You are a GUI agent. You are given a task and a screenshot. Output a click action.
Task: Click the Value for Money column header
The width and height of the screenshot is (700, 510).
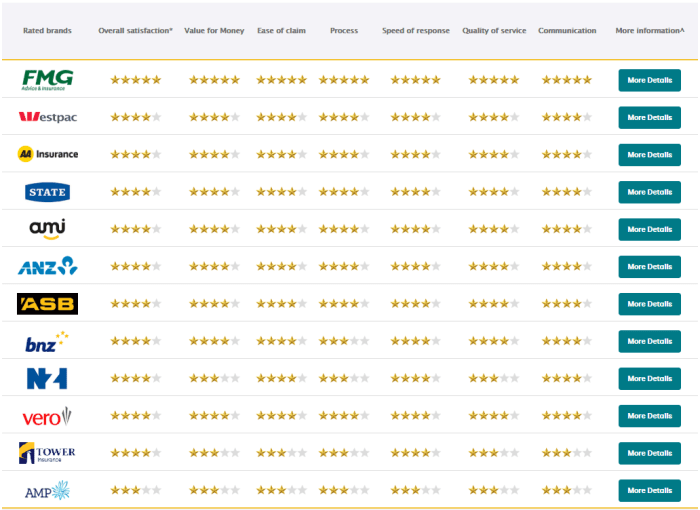[214, 31]
